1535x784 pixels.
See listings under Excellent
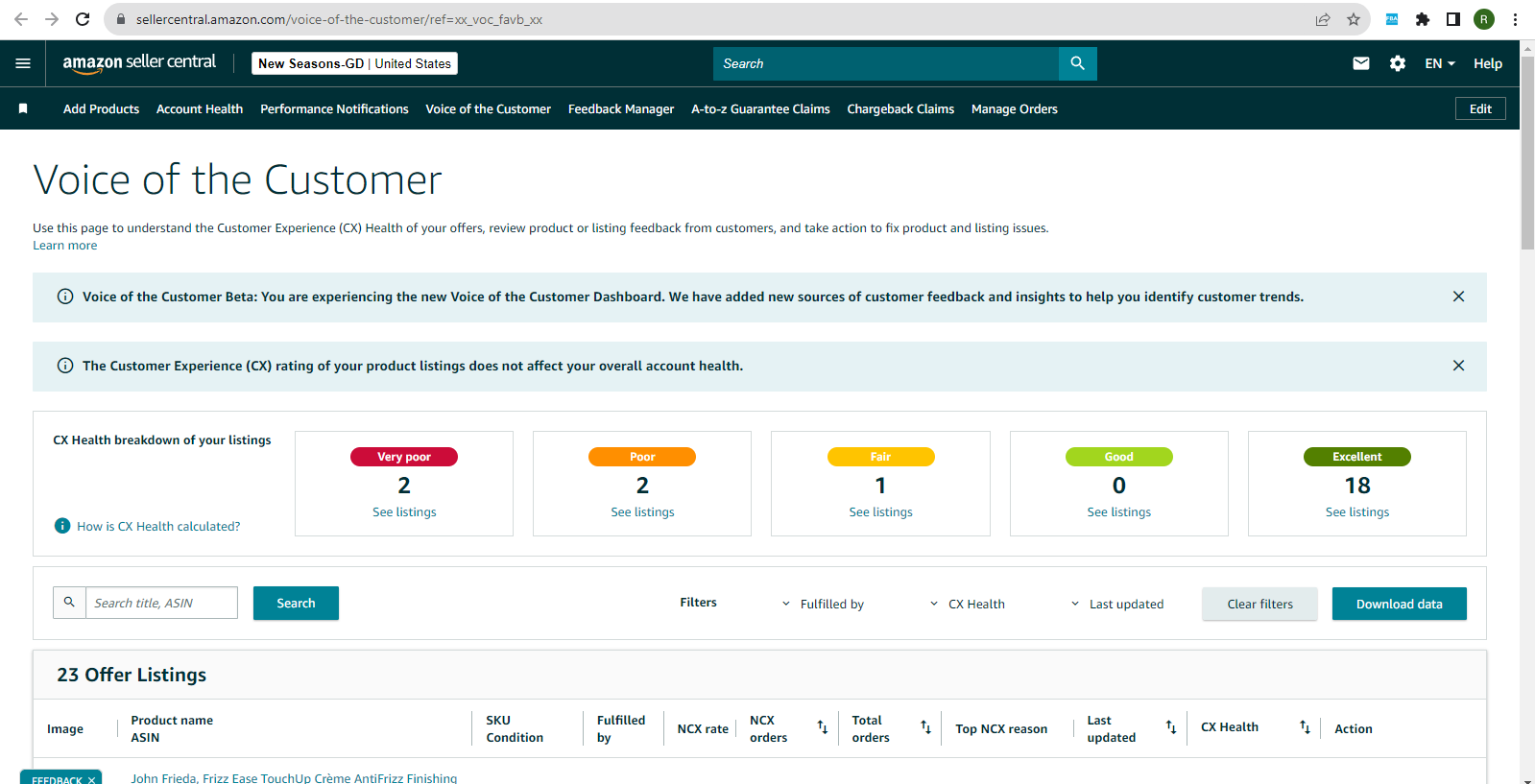point(1357,512)
